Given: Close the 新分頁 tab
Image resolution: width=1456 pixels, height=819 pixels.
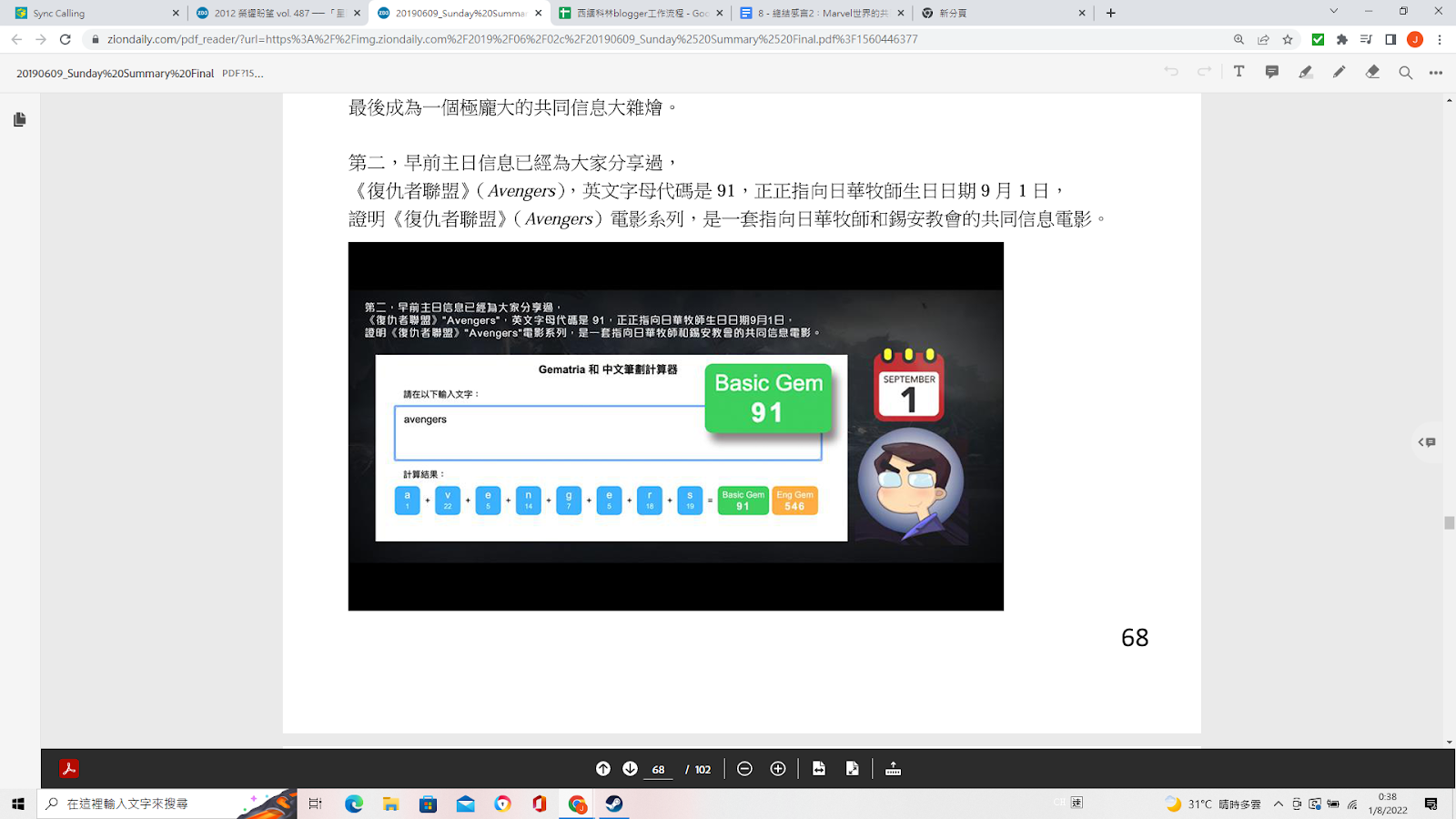Looking at the screenshot, I should tap(1082, 13).
